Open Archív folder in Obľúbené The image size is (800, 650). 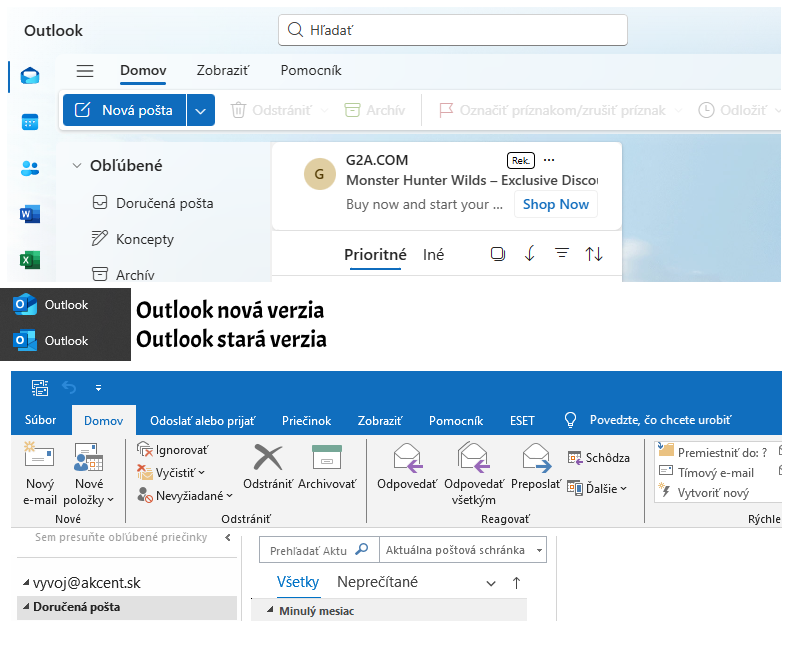[123, 274]
